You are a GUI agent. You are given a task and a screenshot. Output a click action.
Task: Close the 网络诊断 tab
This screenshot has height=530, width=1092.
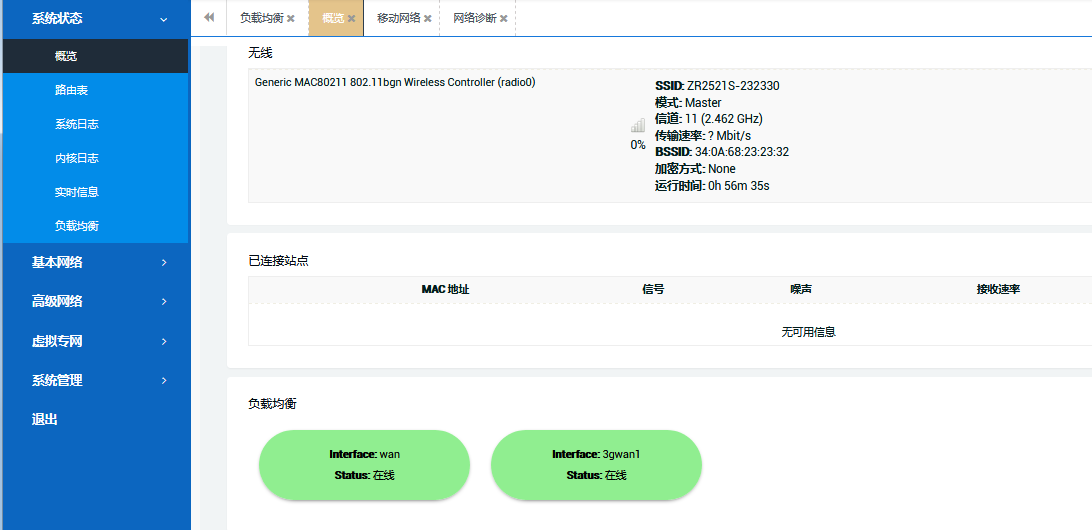[503, 19]
